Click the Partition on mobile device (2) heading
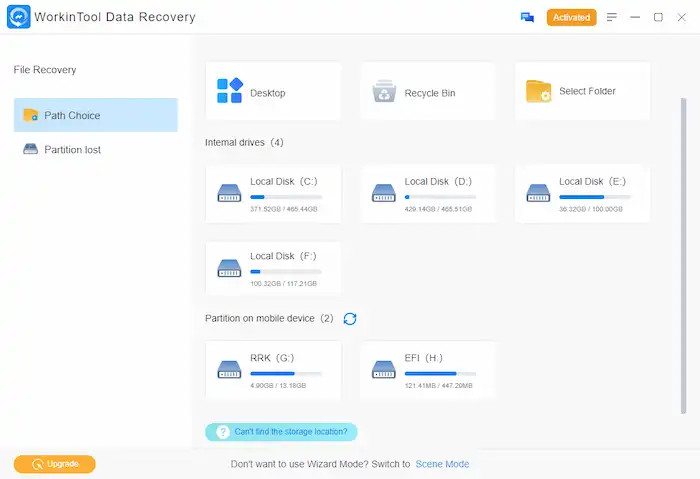Screen dimensions: 700x479 point(269,318)
